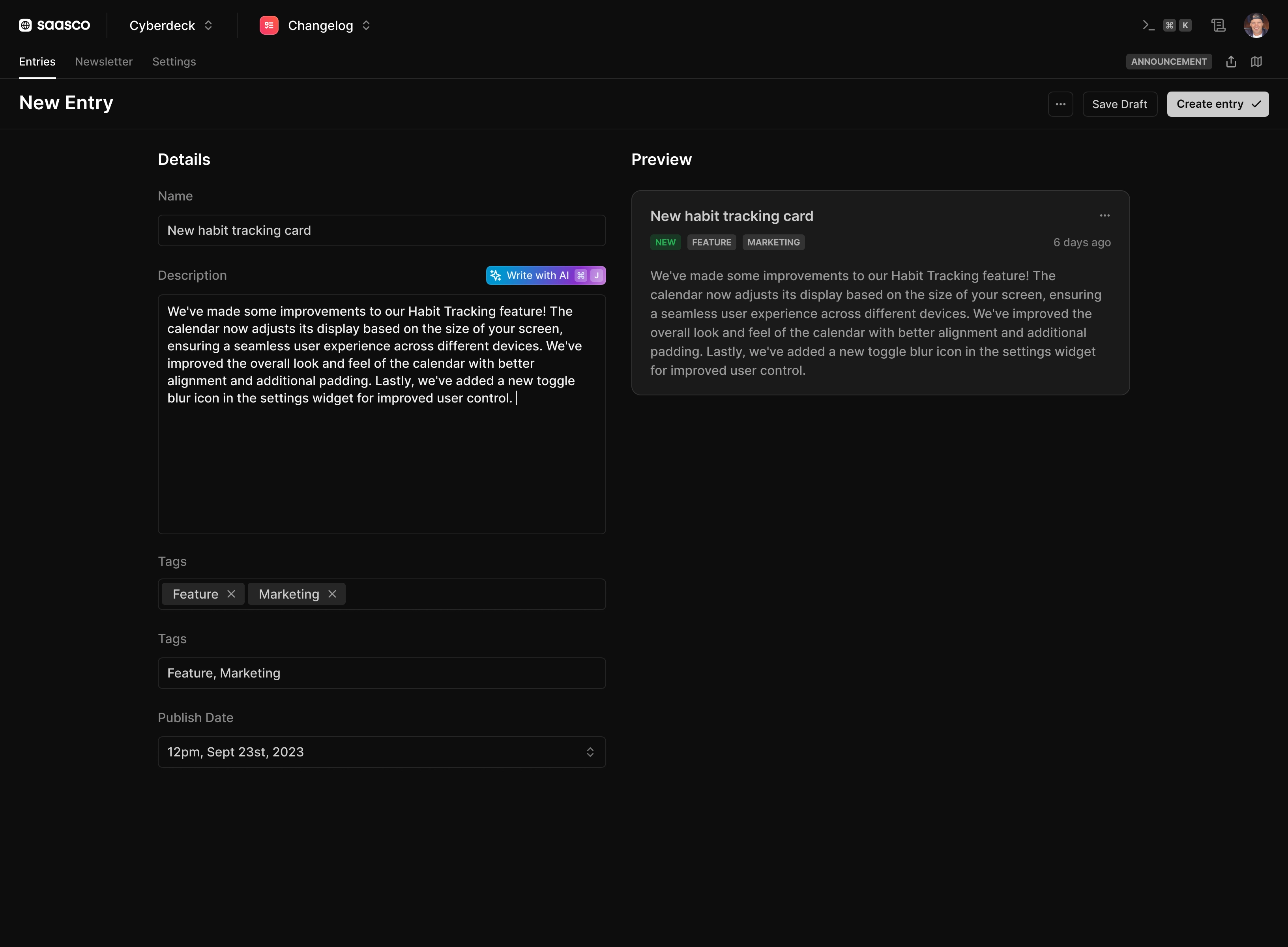
Task: Click the New Entry page heading
Action: [x=66, y=103]
